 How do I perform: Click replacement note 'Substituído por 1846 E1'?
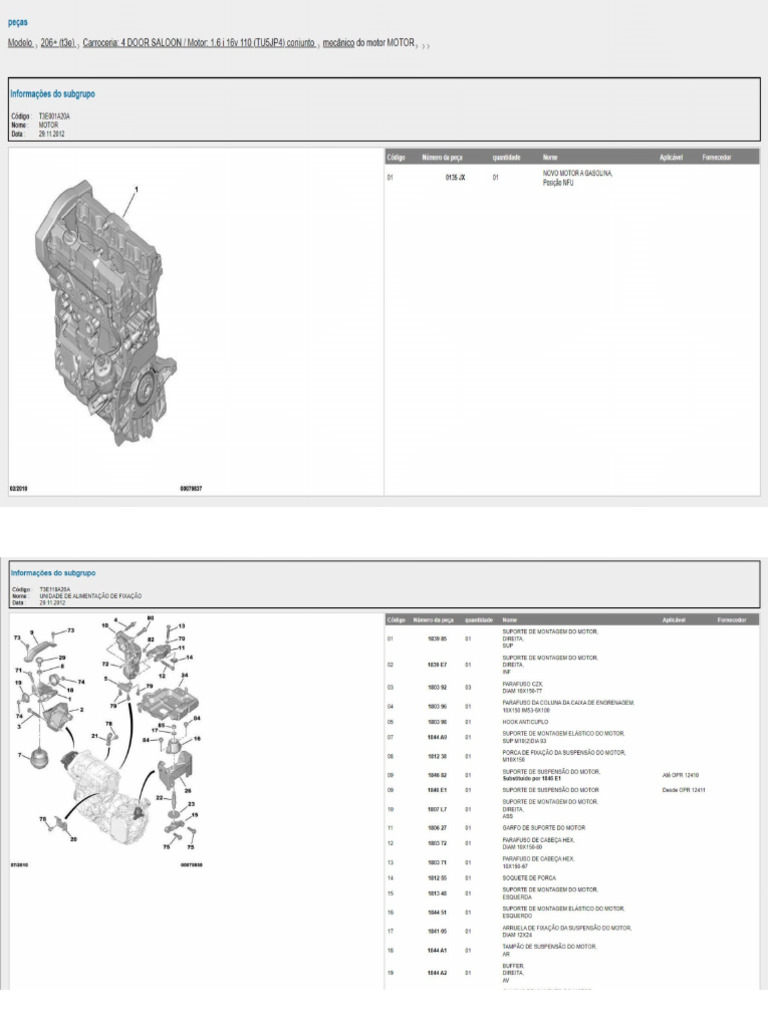(532, 779)
